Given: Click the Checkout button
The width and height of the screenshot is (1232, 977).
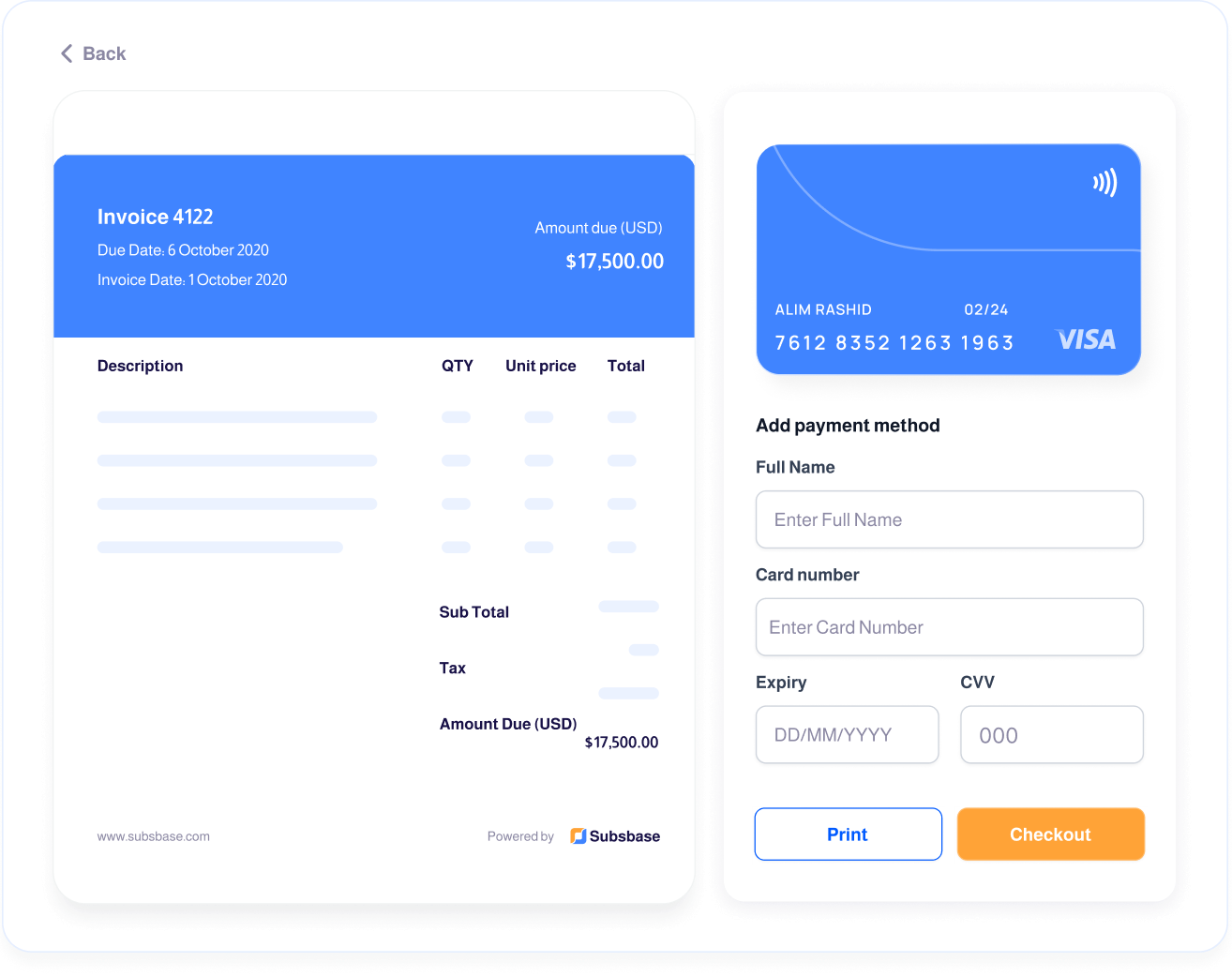Looking at the screenshot, I should pos(1050,834).
